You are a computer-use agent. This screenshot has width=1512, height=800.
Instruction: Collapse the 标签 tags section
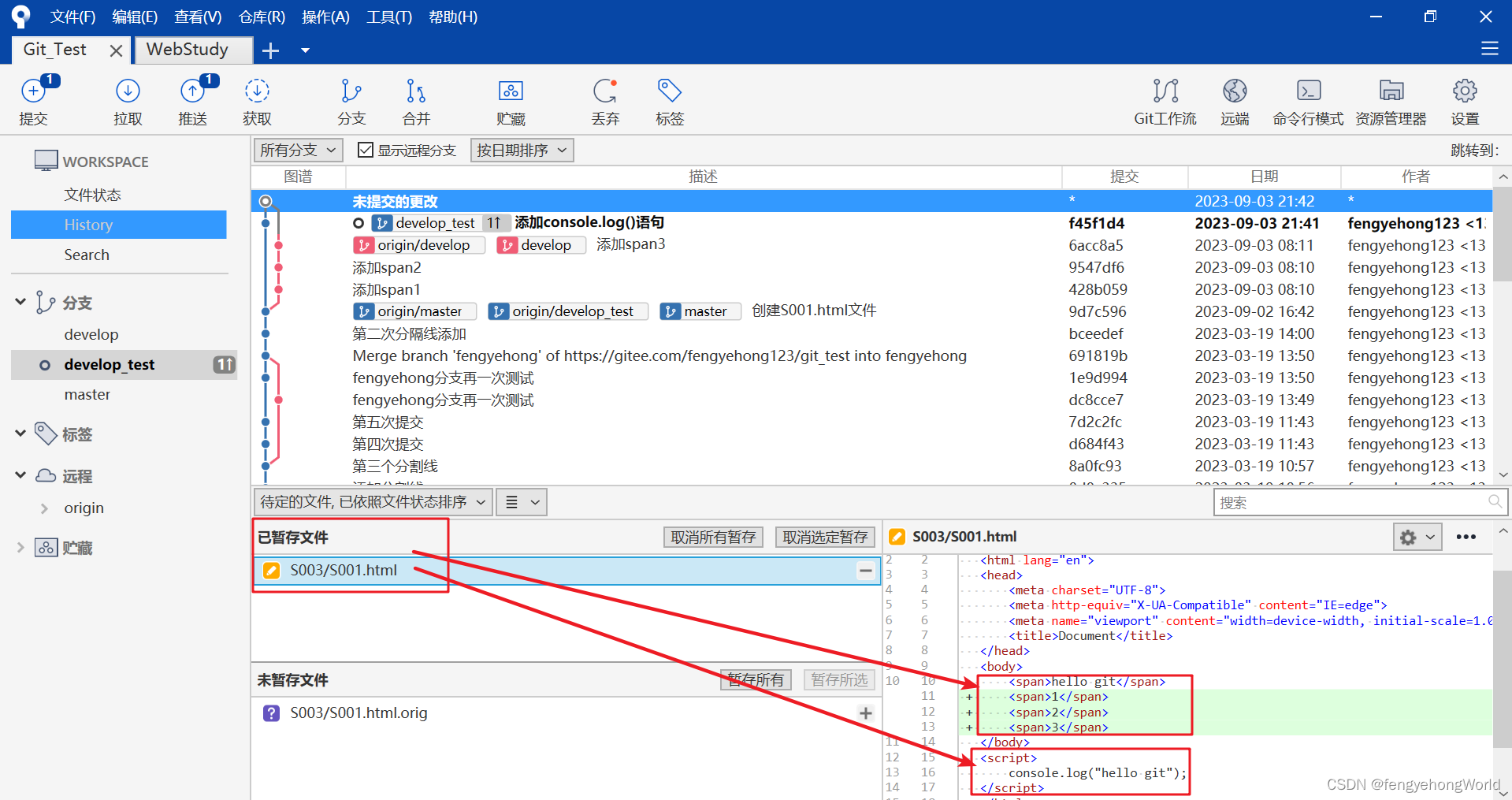pyautogui.click(x=20, y=433)
